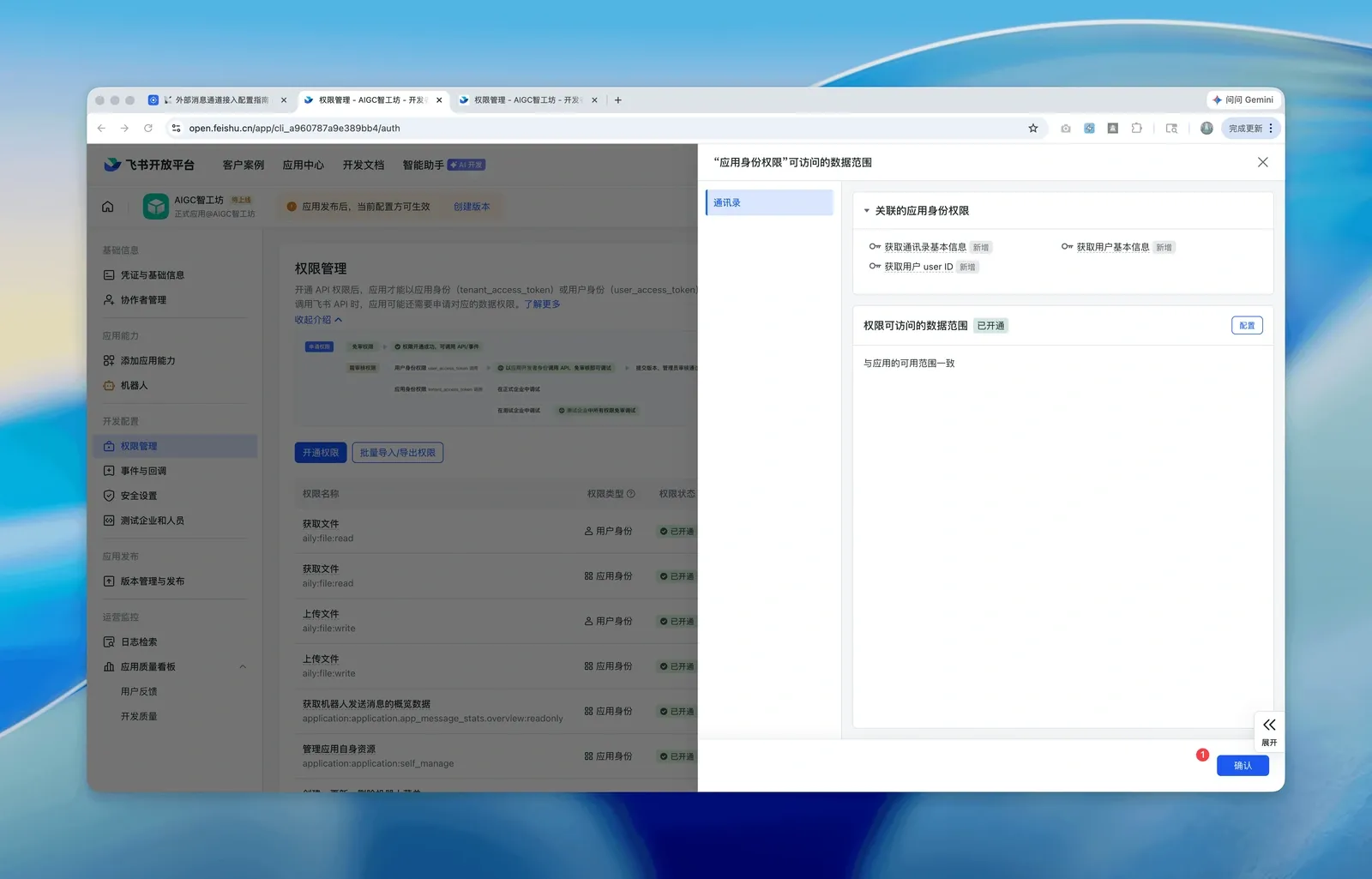Open the browser profile avatar

coord(1207,128)
